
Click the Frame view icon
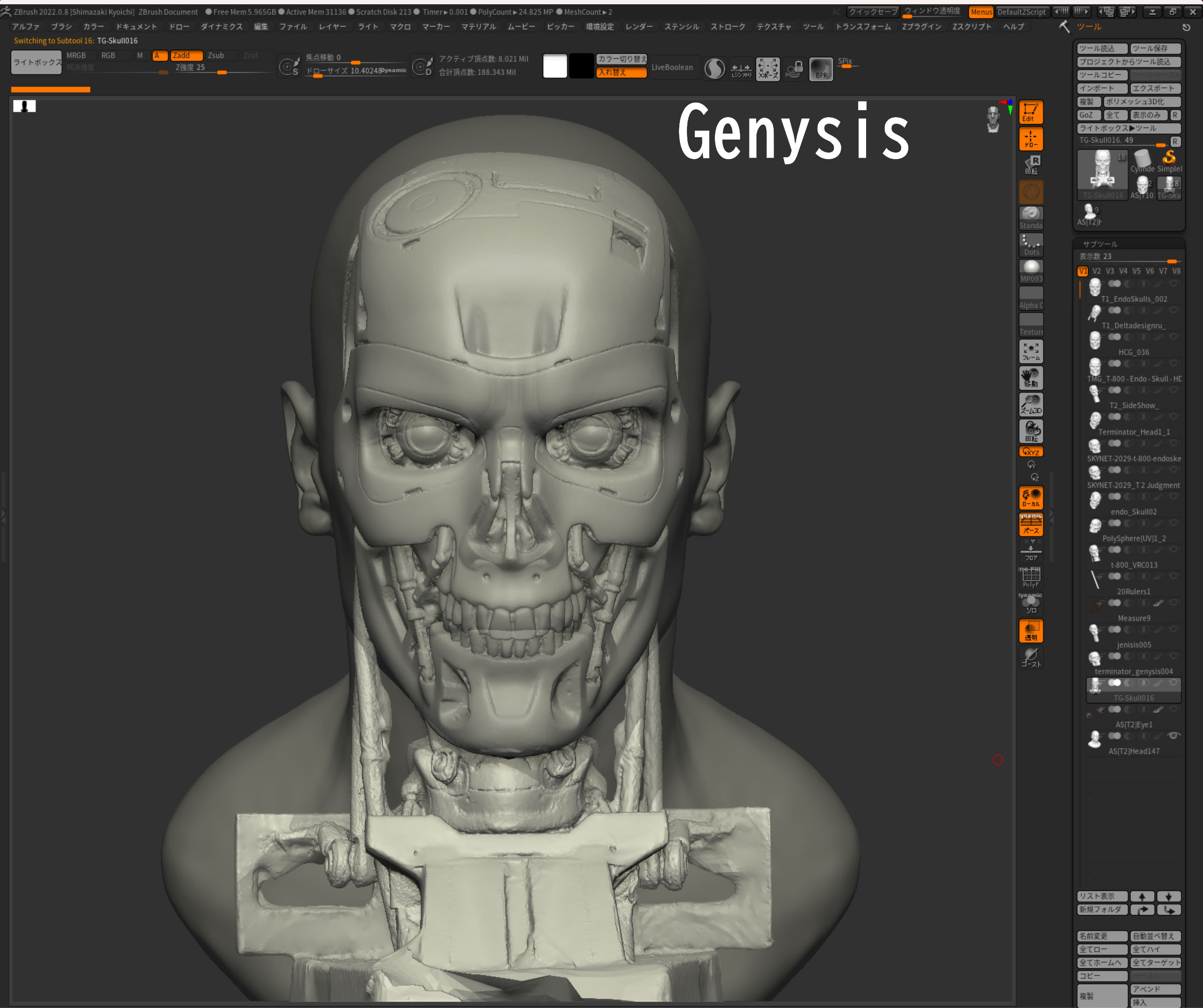(1030, 352)
